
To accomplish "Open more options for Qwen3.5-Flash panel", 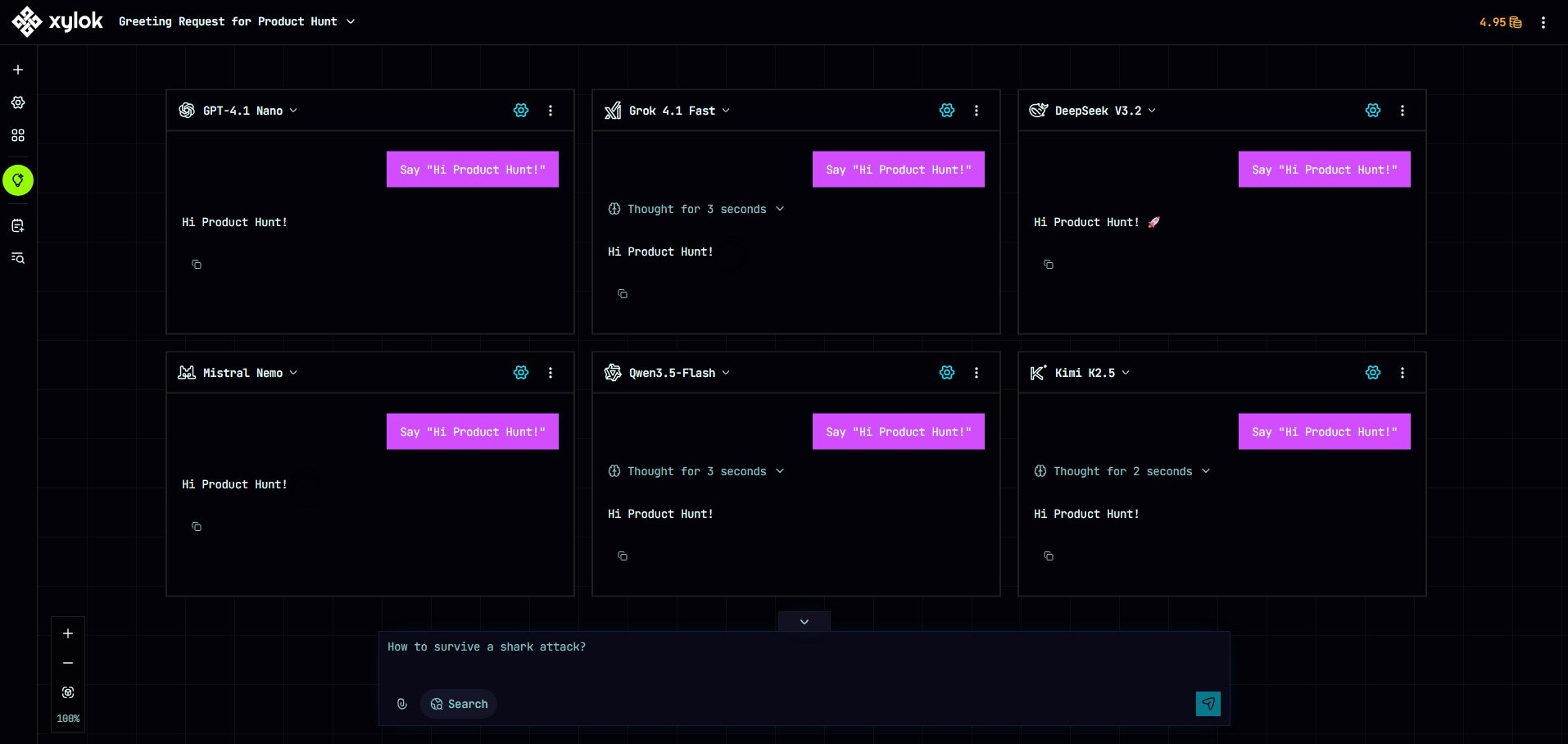I will click(x=977, y=373).
